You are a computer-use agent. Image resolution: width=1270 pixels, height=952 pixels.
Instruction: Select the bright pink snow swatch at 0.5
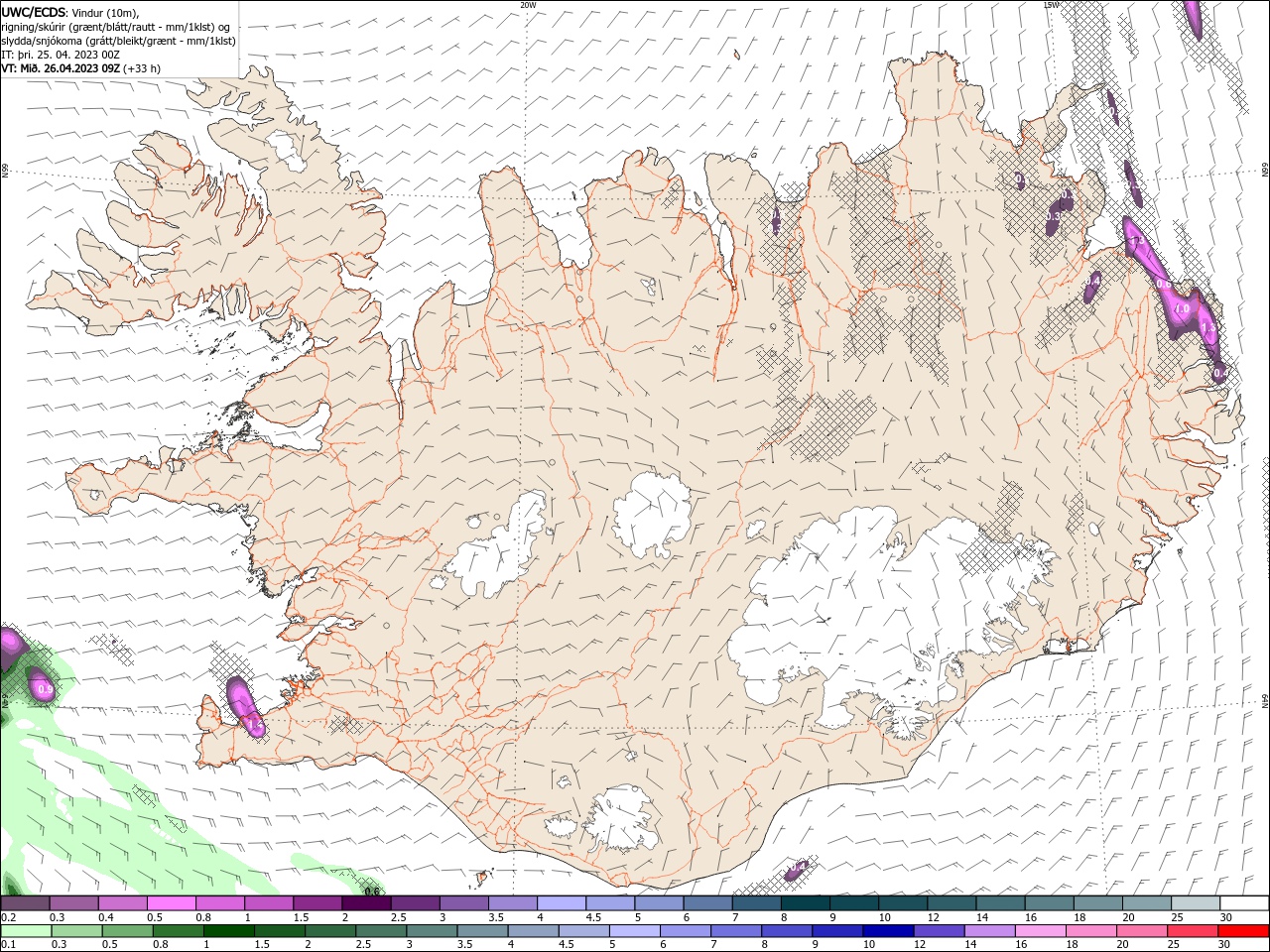tap(171, 903)
